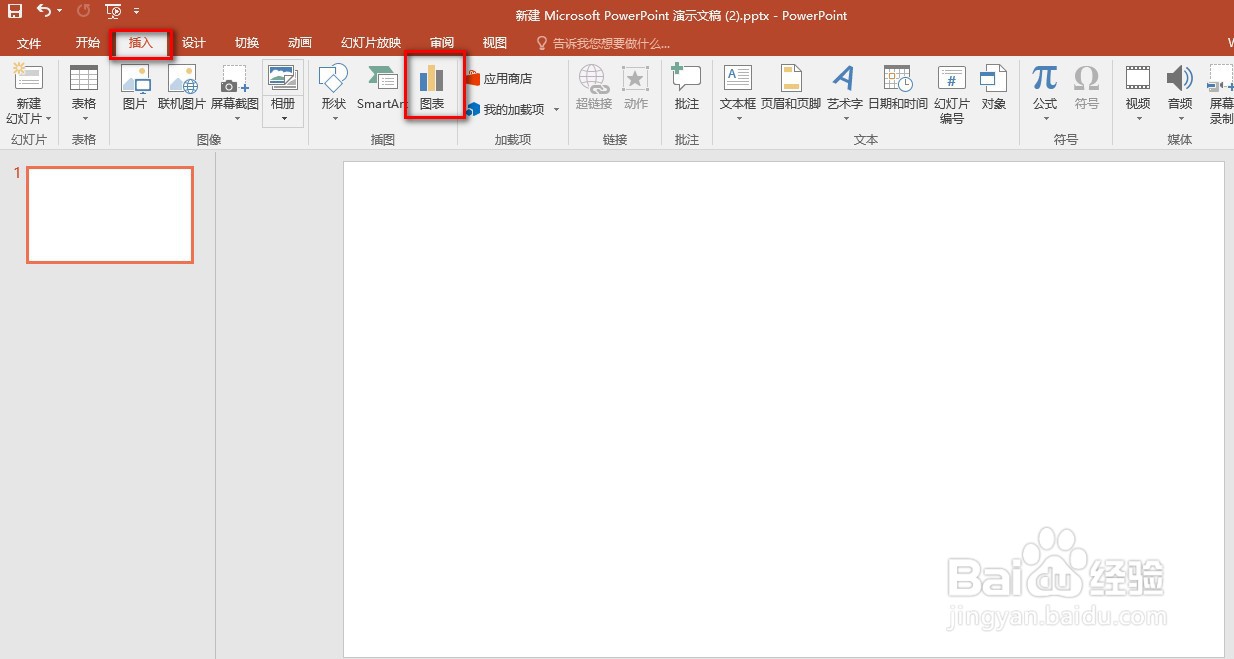Switch to the 视图 ribbon tab
The width and height of the screenshot is (1234, 659).
click(x=495, y=43)
